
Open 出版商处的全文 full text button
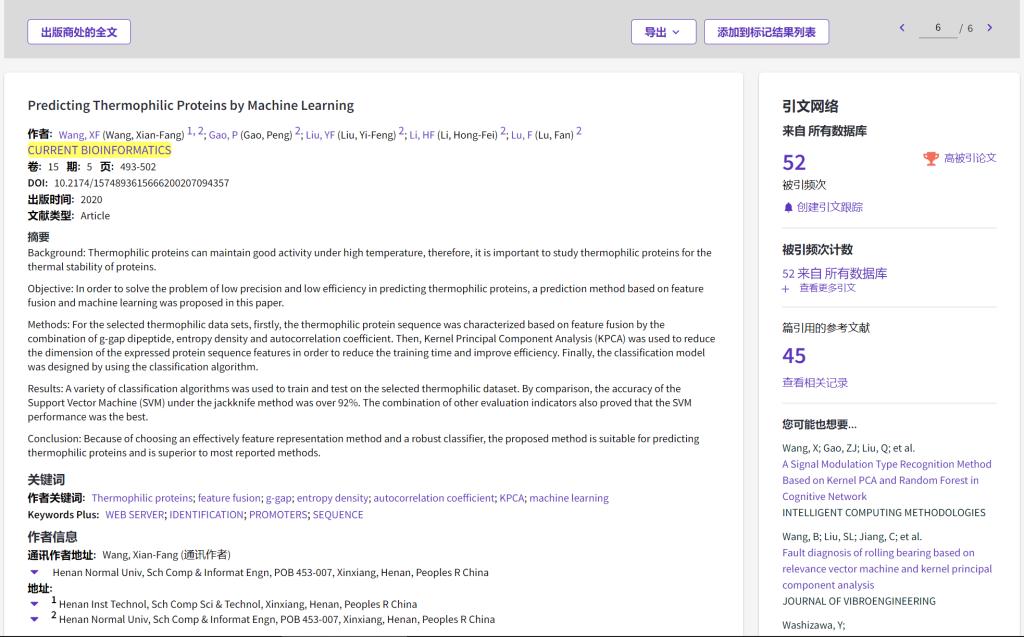79,32
